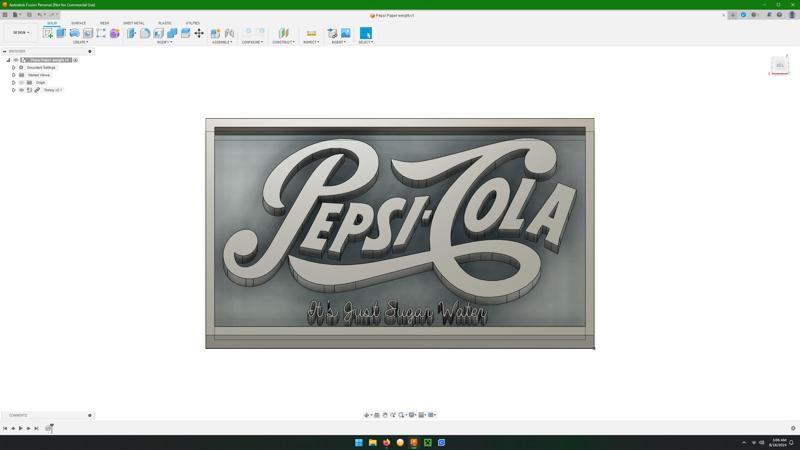Choose the Extrude tool icon
The width and height of the screenshot is (800, 450).
(x=61, y=33)
